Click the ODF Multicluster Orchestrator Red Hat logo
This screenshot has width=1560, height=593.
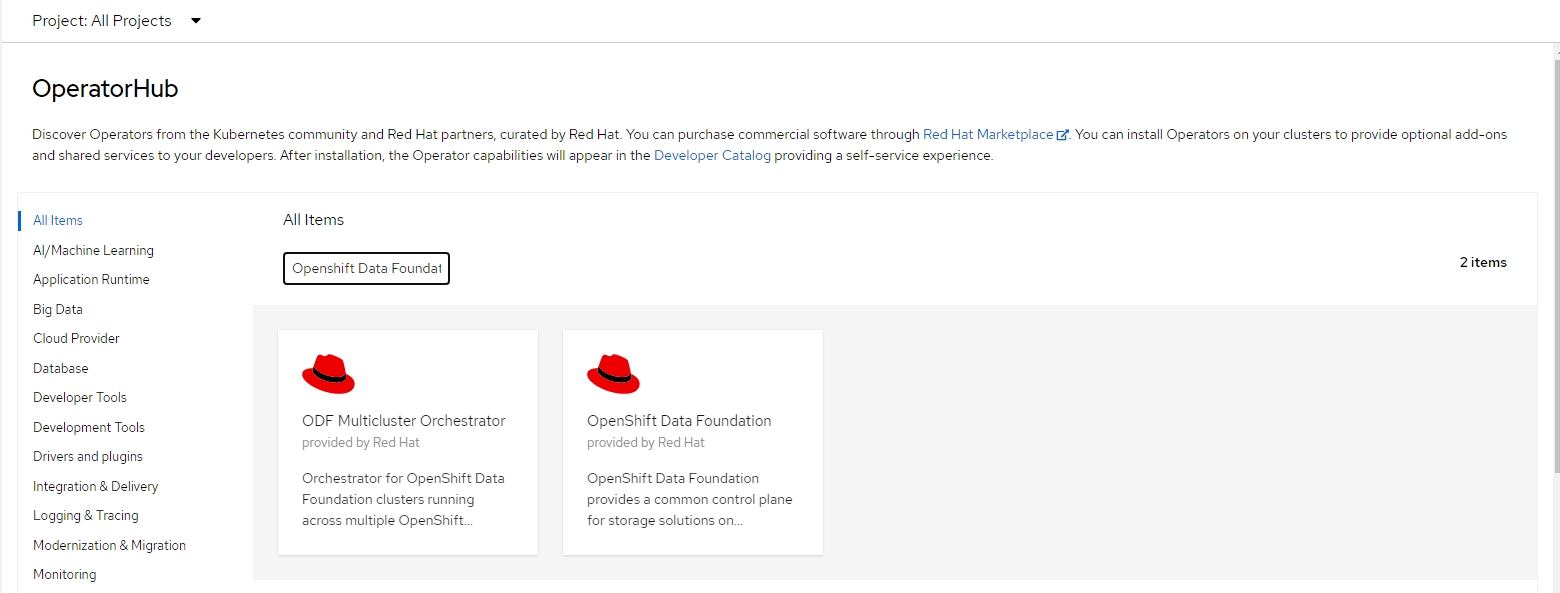[x=328, y=374]
